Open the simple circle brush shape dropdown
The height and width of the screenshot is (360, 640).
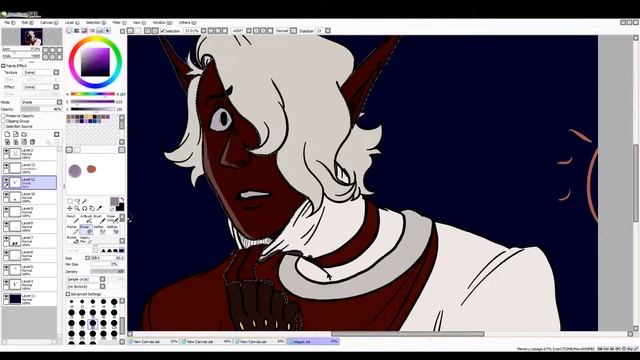102,279
